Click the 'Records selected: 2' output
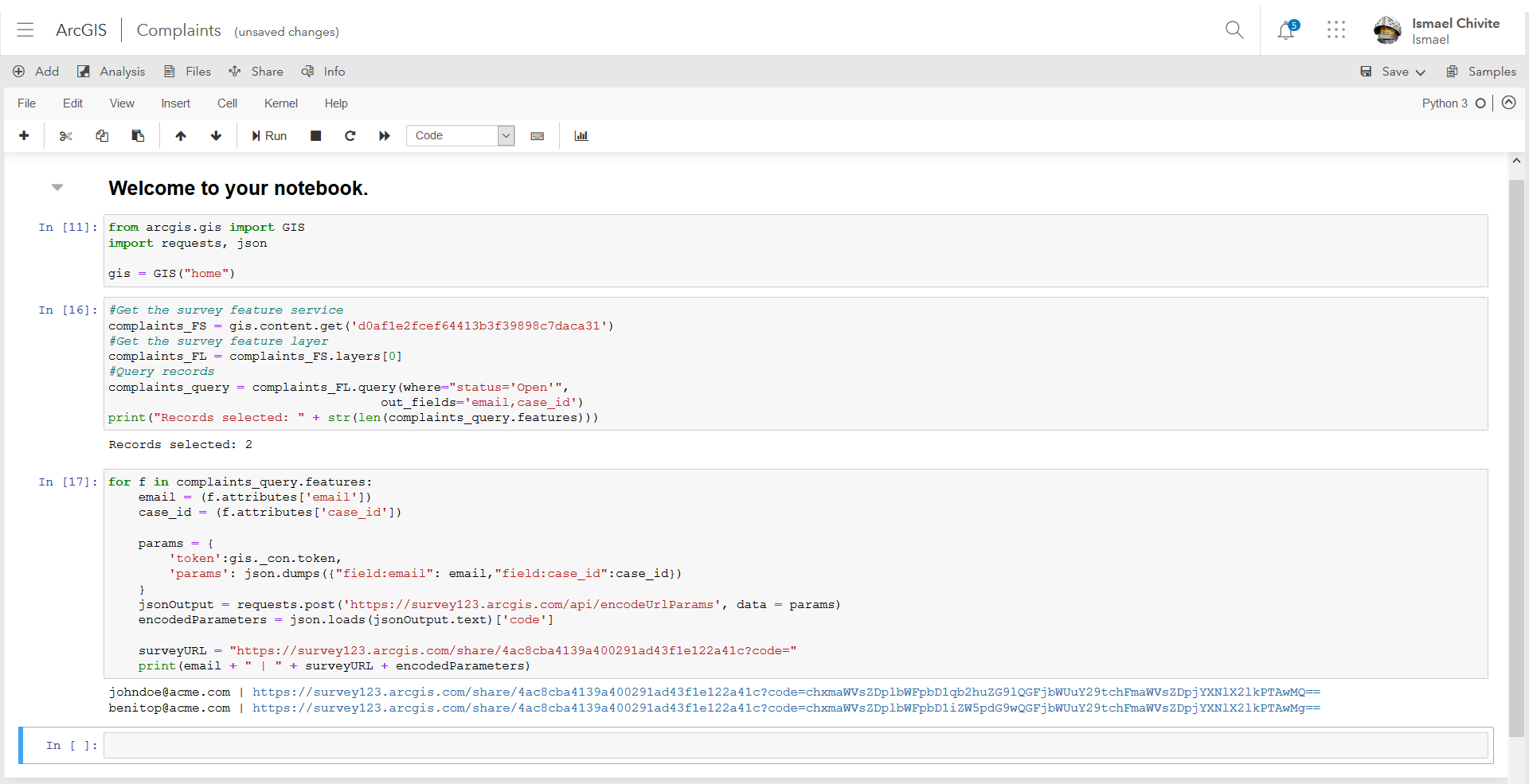The width and height of the screenshot is (1529, 784). tap(181, 445)
